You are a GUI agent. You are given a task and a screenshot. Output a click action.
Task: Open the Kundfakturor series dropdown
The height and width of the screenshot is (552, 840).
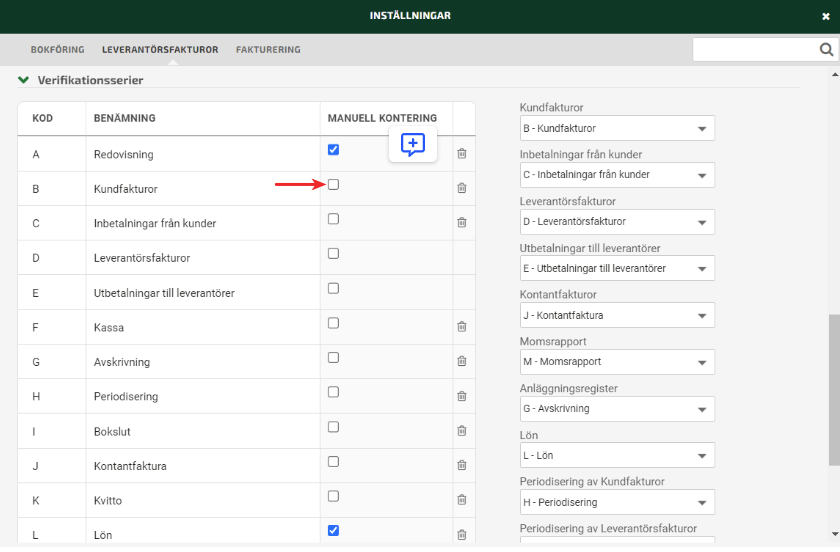point(617,129)
